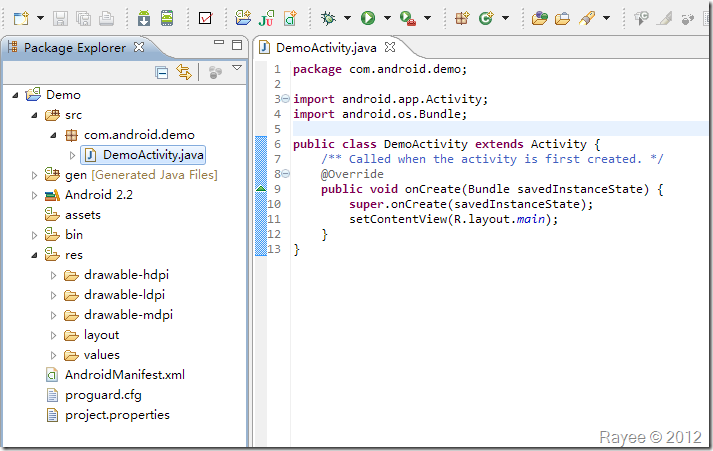The image size is (713, 451).
Task: Toggle the fold marker beside import statements
Action: [286, 99]
